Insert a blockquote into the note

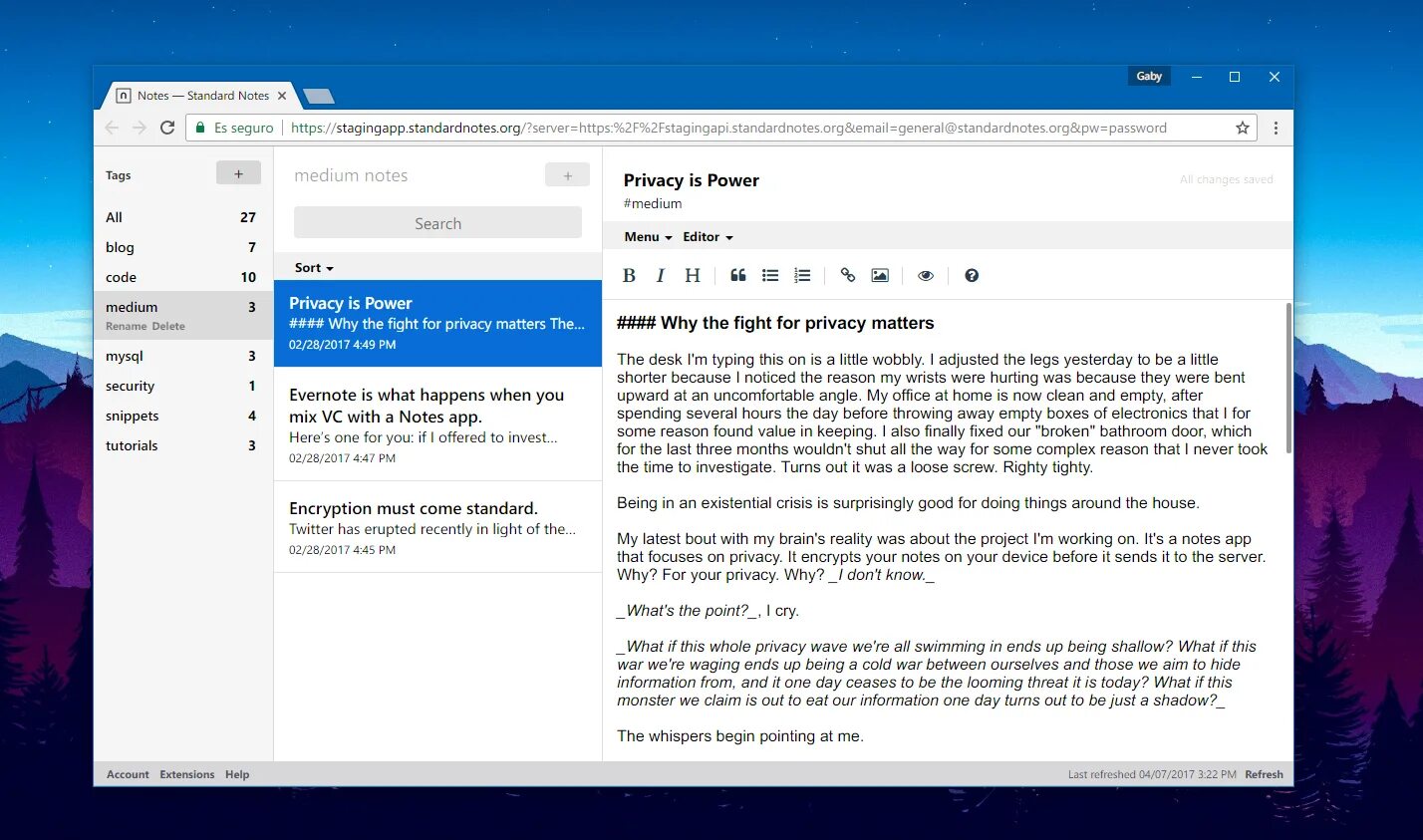tap(737, 275)
